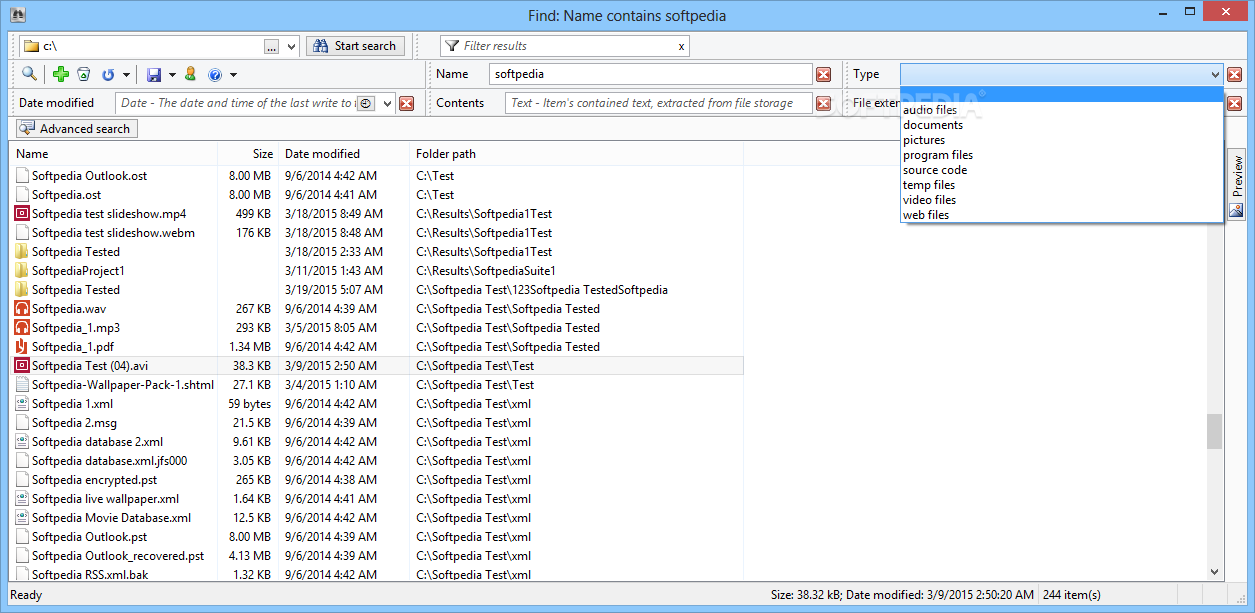
Task: Click the picture icon below Preview tab
Action: pyautogui.click(x=1236, y=211)
